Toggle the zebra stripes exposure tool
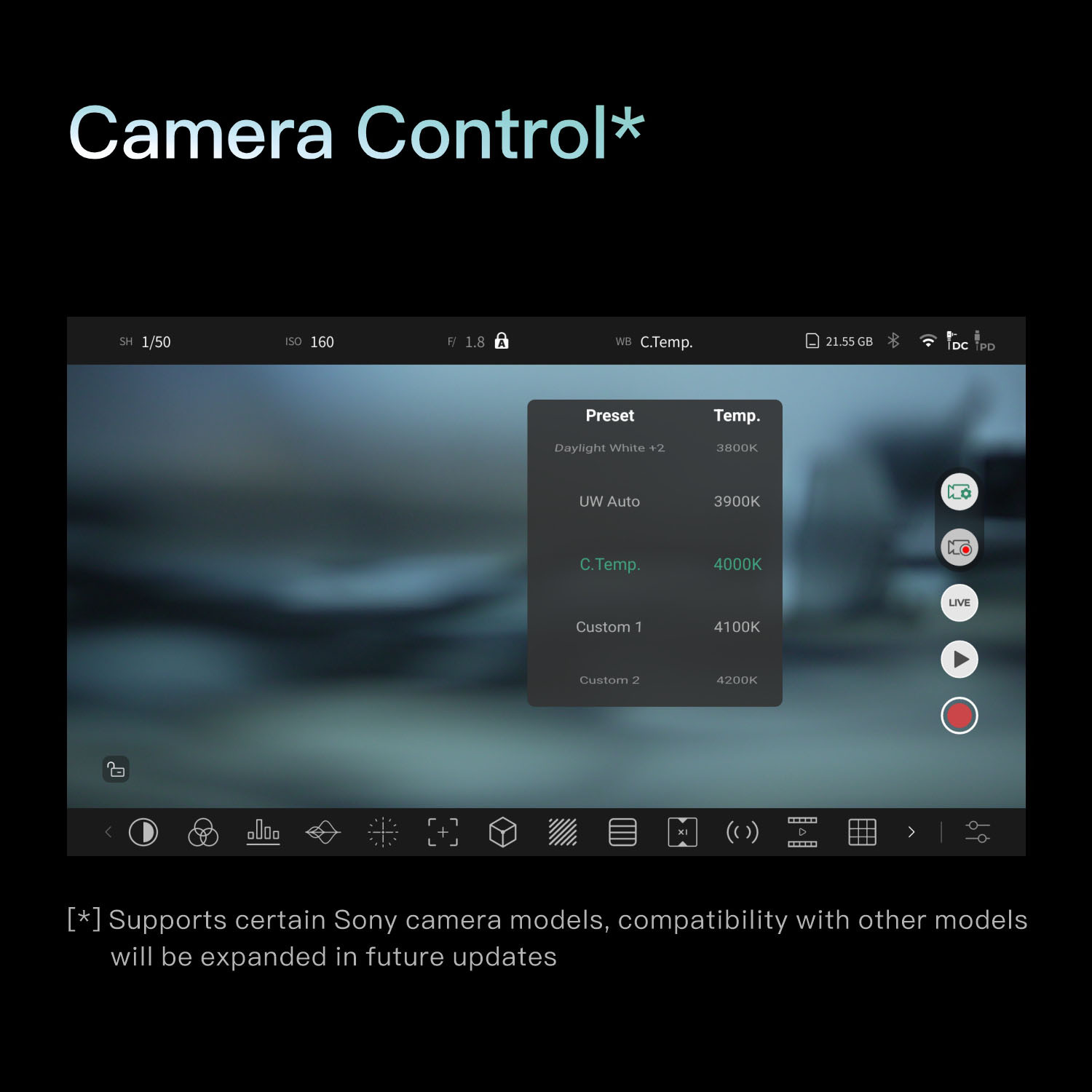 562,831
